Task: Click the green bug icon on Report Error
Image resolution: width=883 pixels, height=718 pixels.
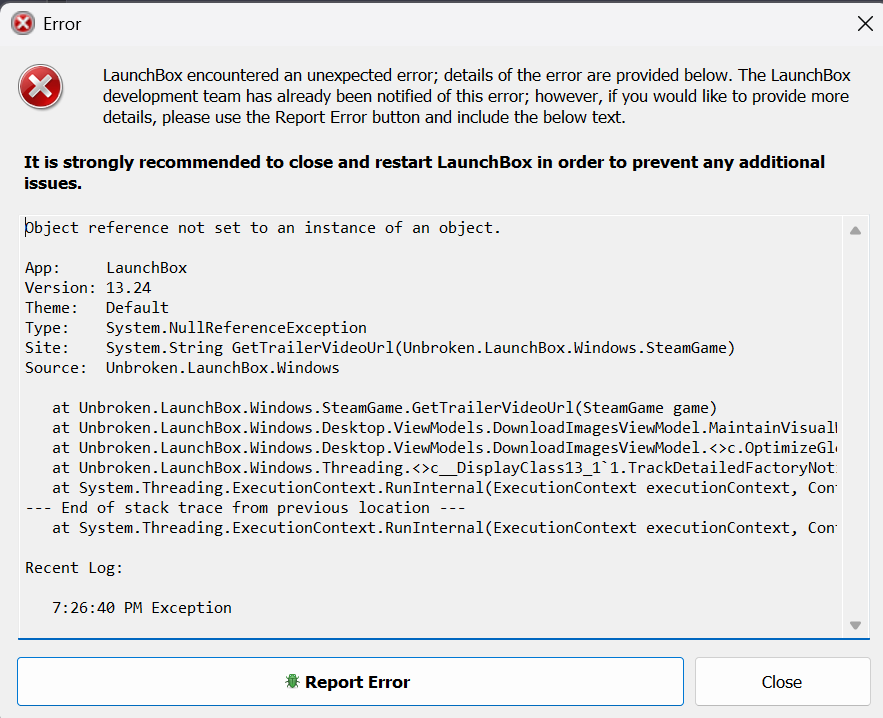Action: (x=293, y=682)
